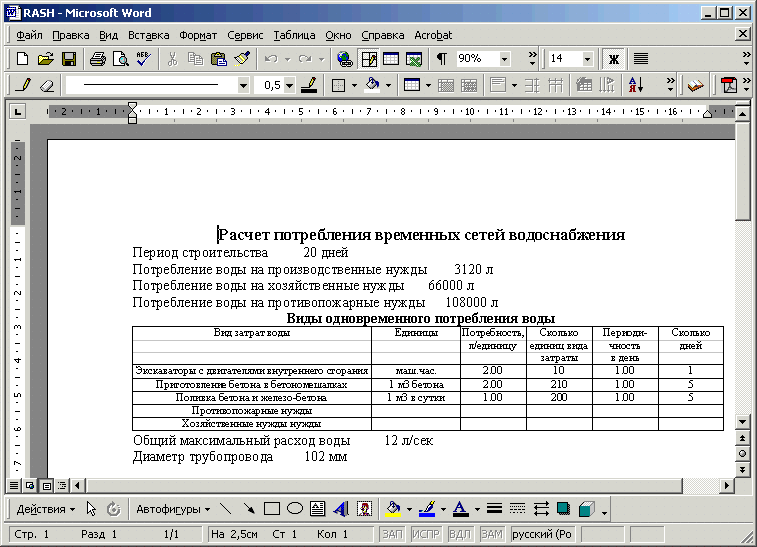757x547 pixels.
Task: Jump to the previous page arrows
Action: click(743, 438)
